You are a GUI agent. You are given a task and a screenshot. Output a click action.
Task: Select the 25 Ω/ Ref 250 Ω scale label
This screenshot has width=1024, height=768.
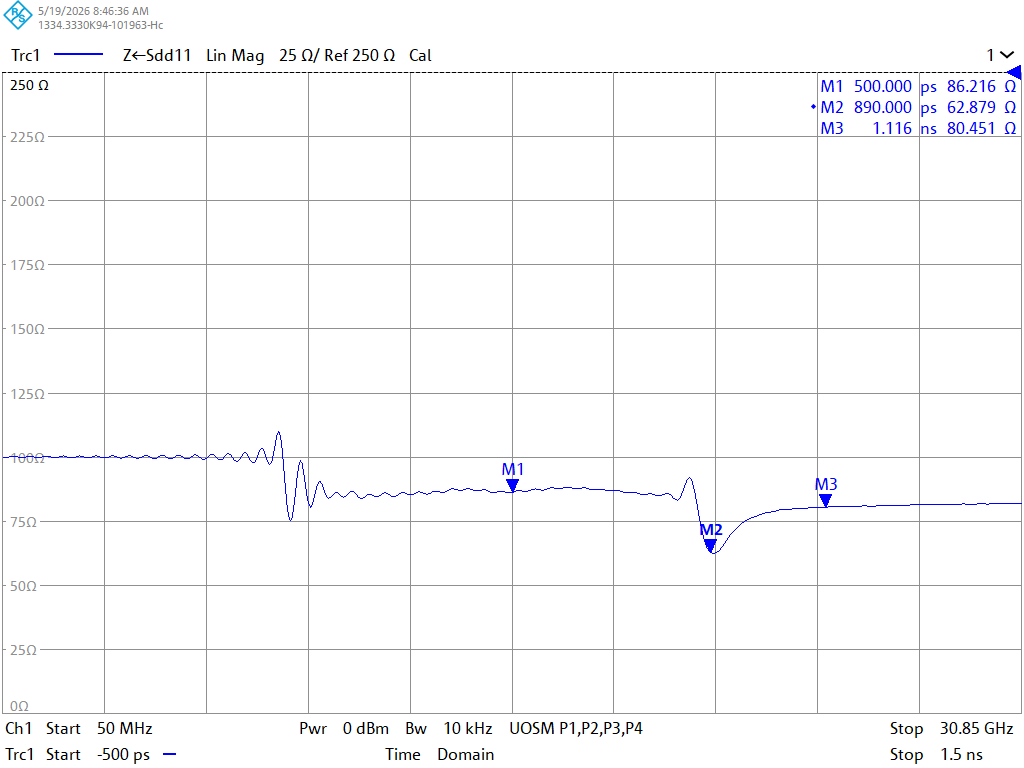point(337,56)
